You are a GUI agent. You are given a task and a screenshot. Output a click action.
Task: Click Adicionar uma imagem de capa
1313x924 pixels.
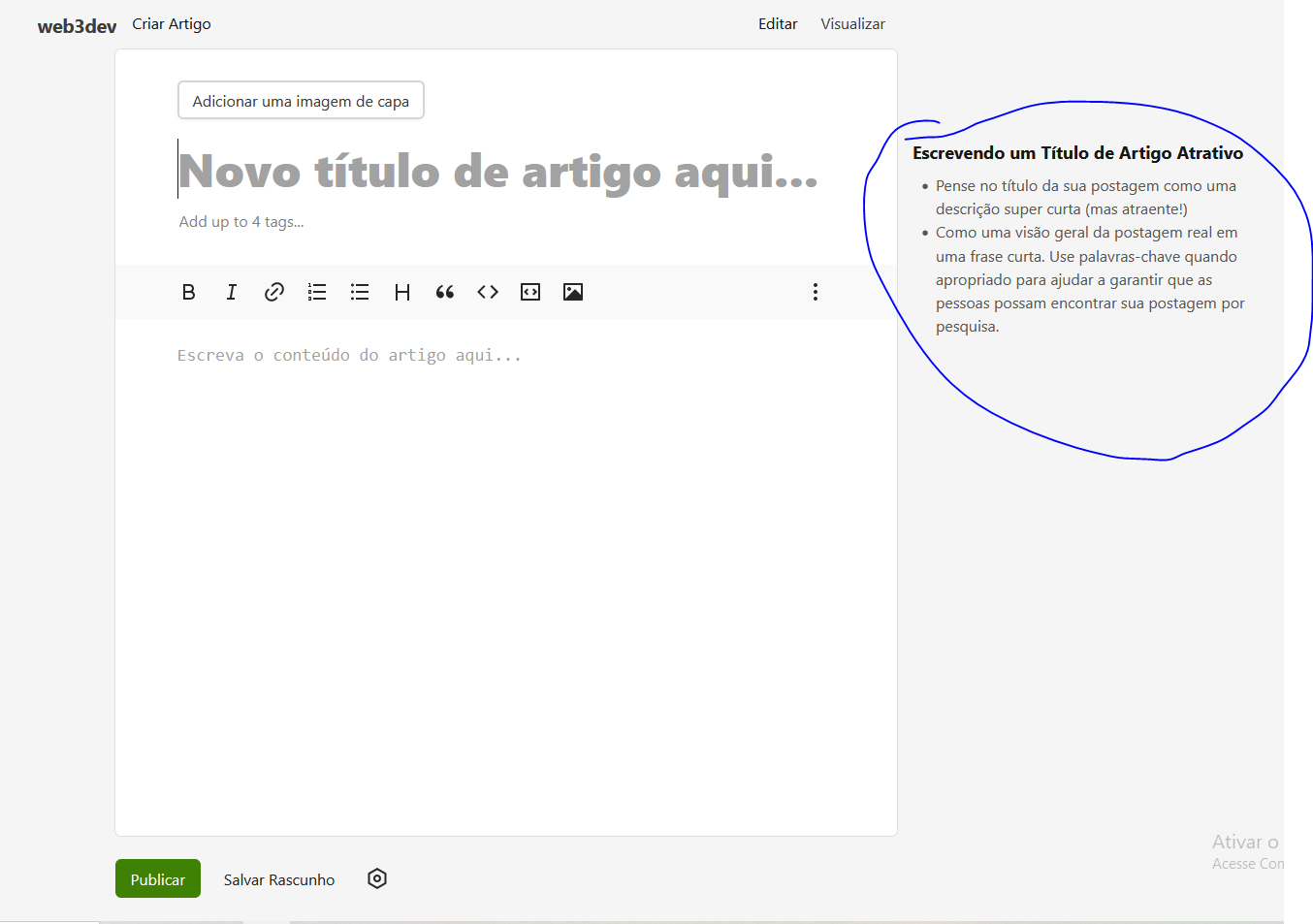point(301,100)
